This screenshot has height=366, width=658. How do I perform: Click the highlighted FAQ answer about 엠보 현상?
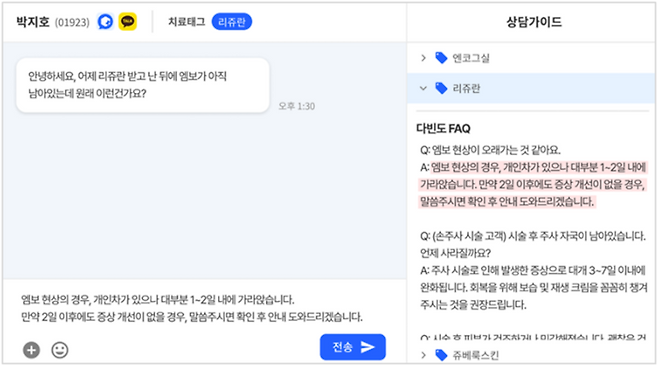(x=533, y=185)
